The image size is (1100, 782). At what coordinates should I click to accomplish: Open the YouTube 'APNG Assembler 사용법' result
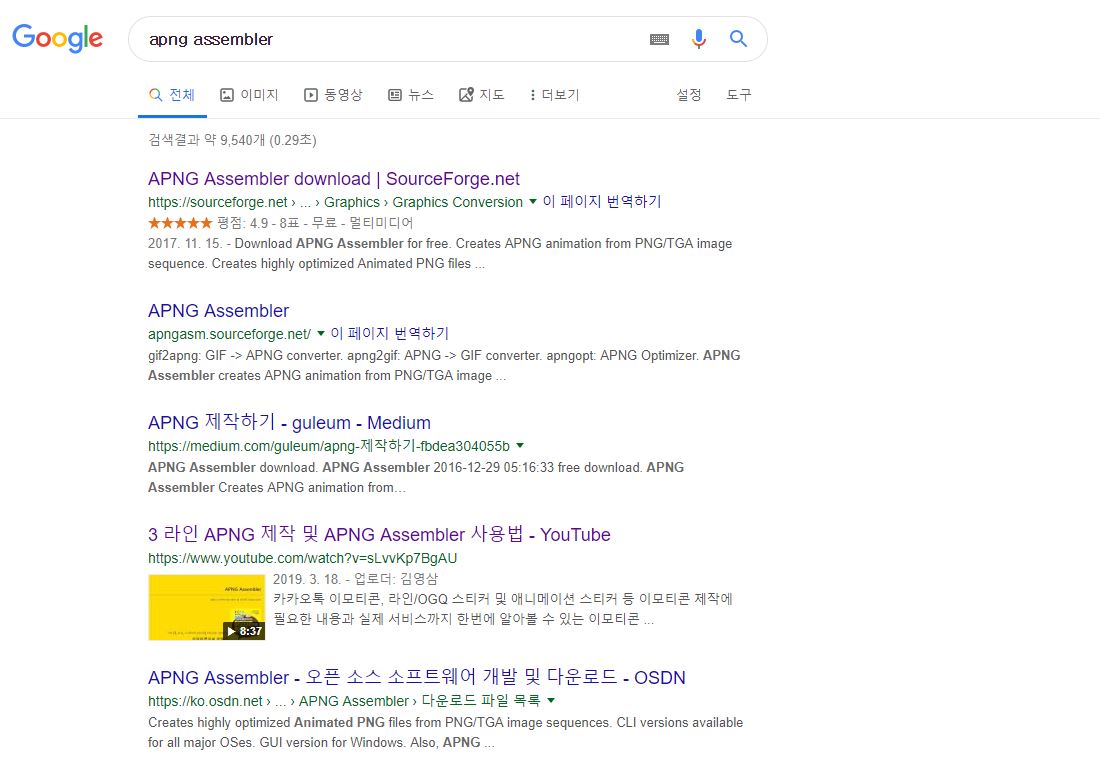point(379,534)
